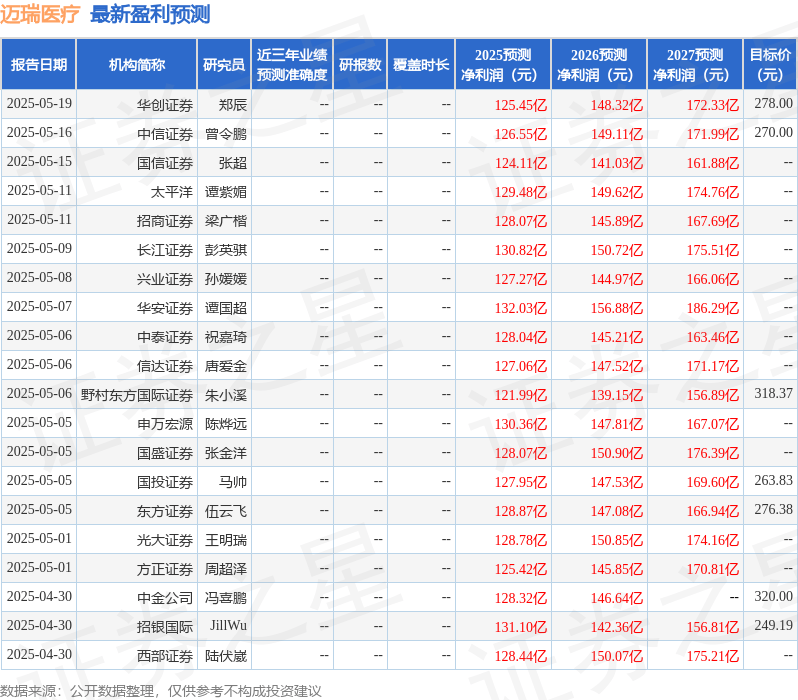The width and height of the screenshot is (798, 700).
Task: Click analyst name 谭紫媚
Action: [x=226, y=192]
